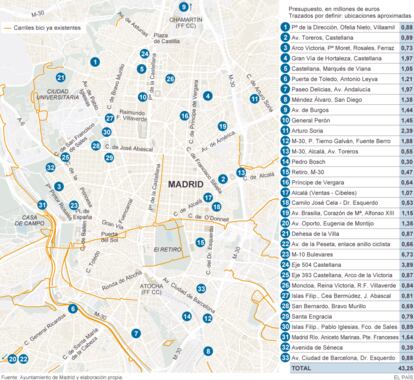Viewport: 414px width, 380px height.
Task: Select marker 33 on Av. Ciudad de Barcelona
Action: [x=201, y=288]
